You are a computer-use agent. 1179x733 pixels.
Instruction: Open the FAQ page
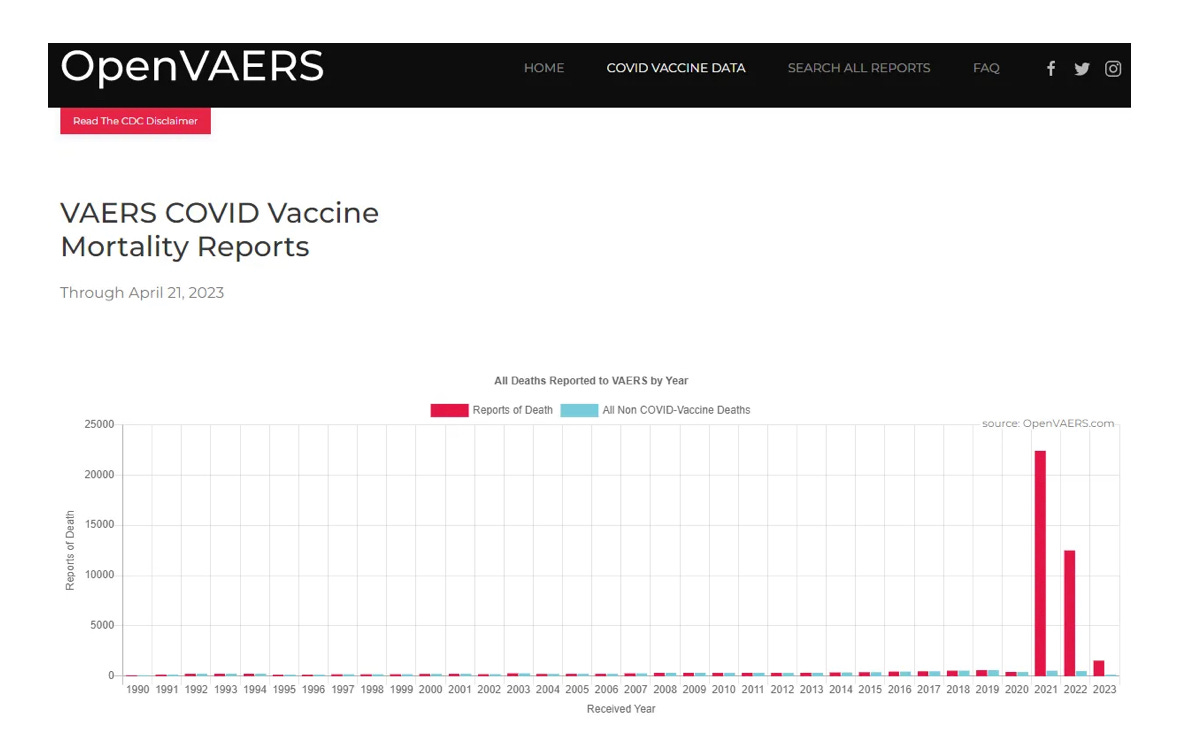tap(986, 68)
